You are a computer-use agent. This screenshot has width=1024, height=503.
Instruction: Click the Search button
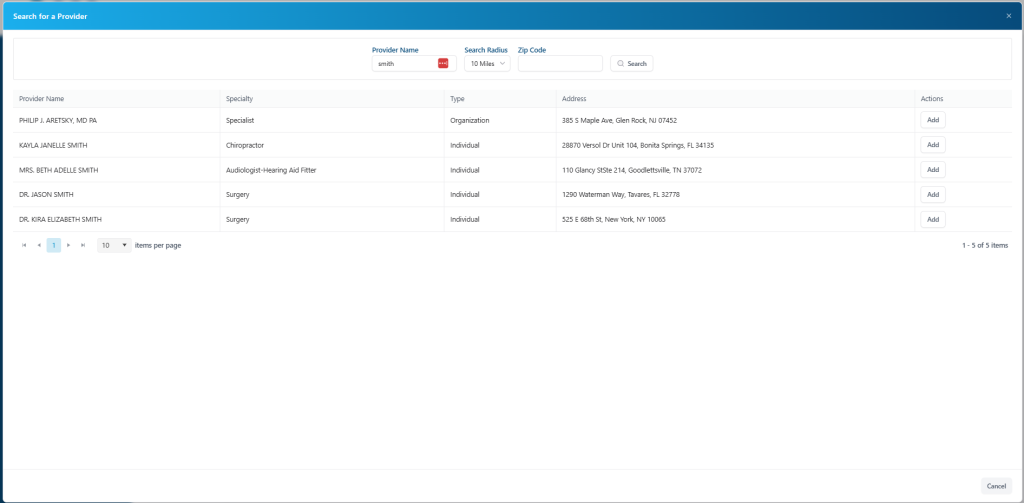point(631,63)
